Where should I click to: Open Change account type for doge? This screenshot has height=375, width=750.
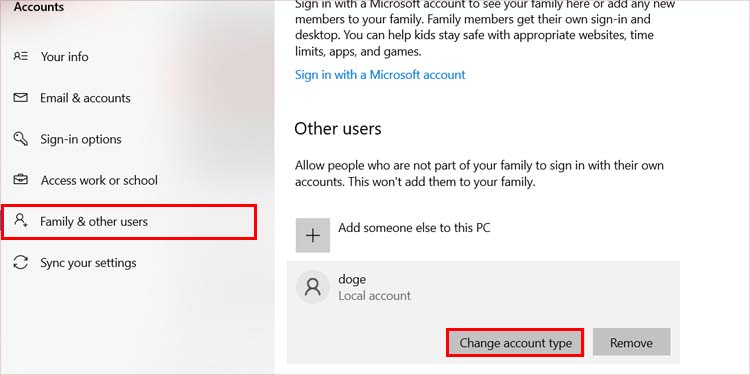[515, 342]
